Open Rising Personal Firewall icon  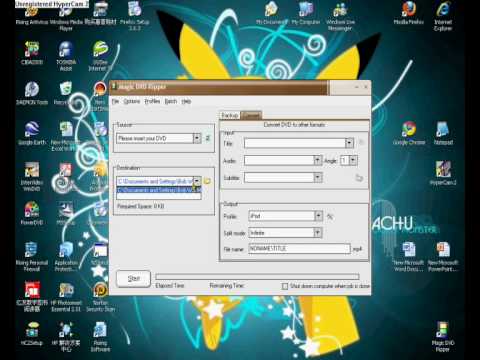[x=32, y=256]
